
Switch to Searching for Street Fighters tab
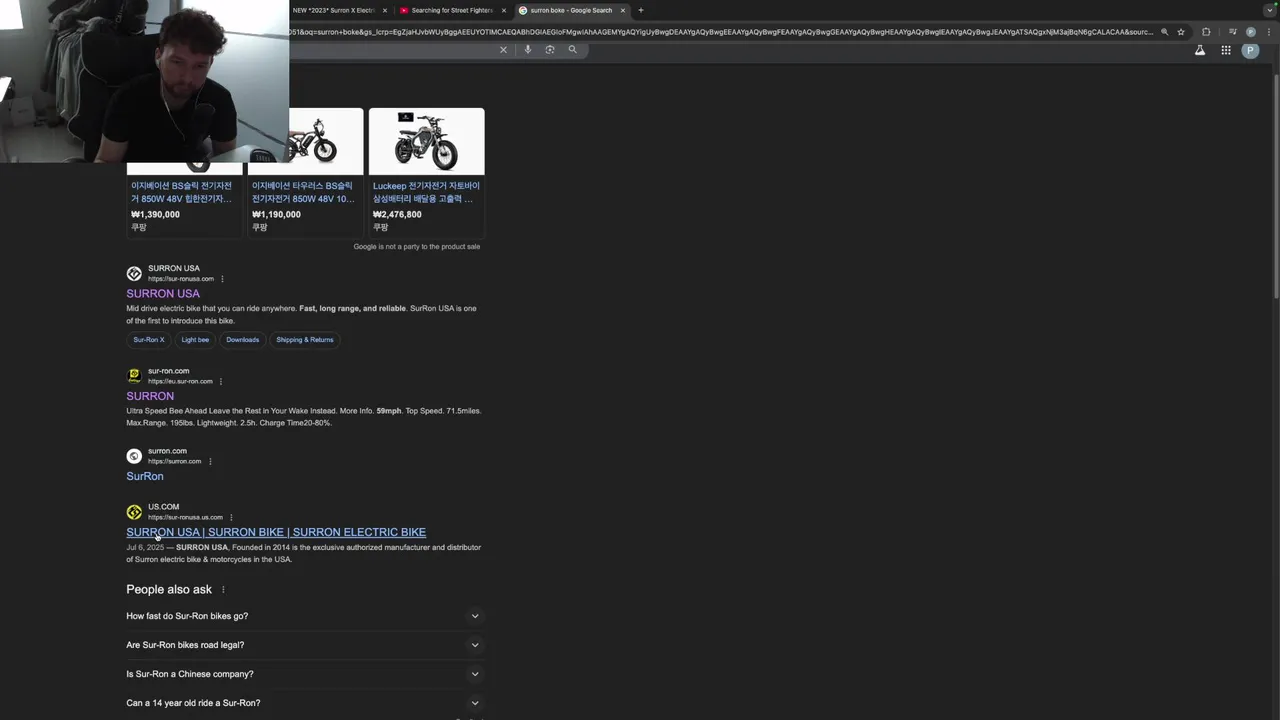(452, 10)
